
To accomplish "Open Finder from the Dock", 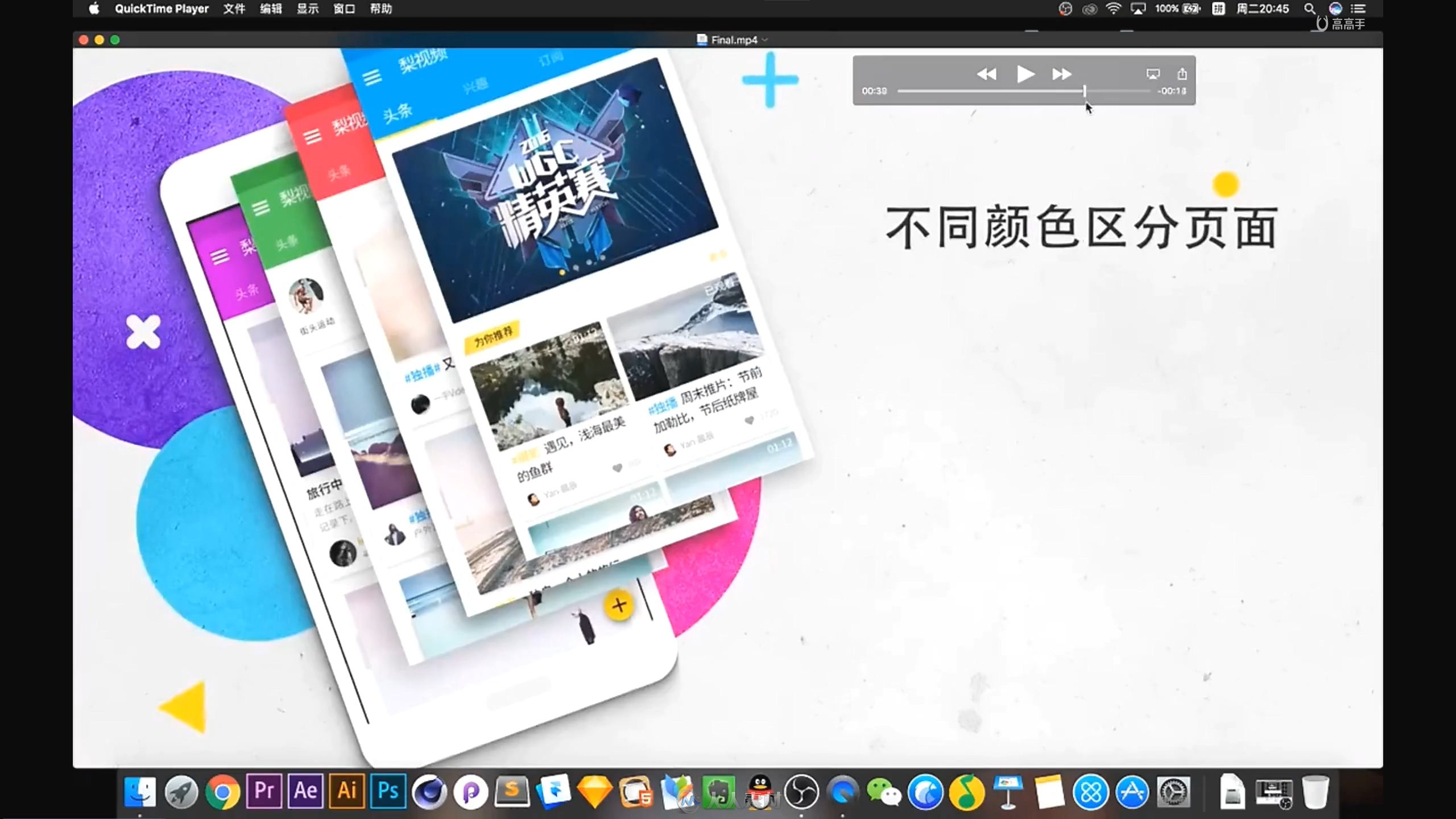I will (140, 791).
